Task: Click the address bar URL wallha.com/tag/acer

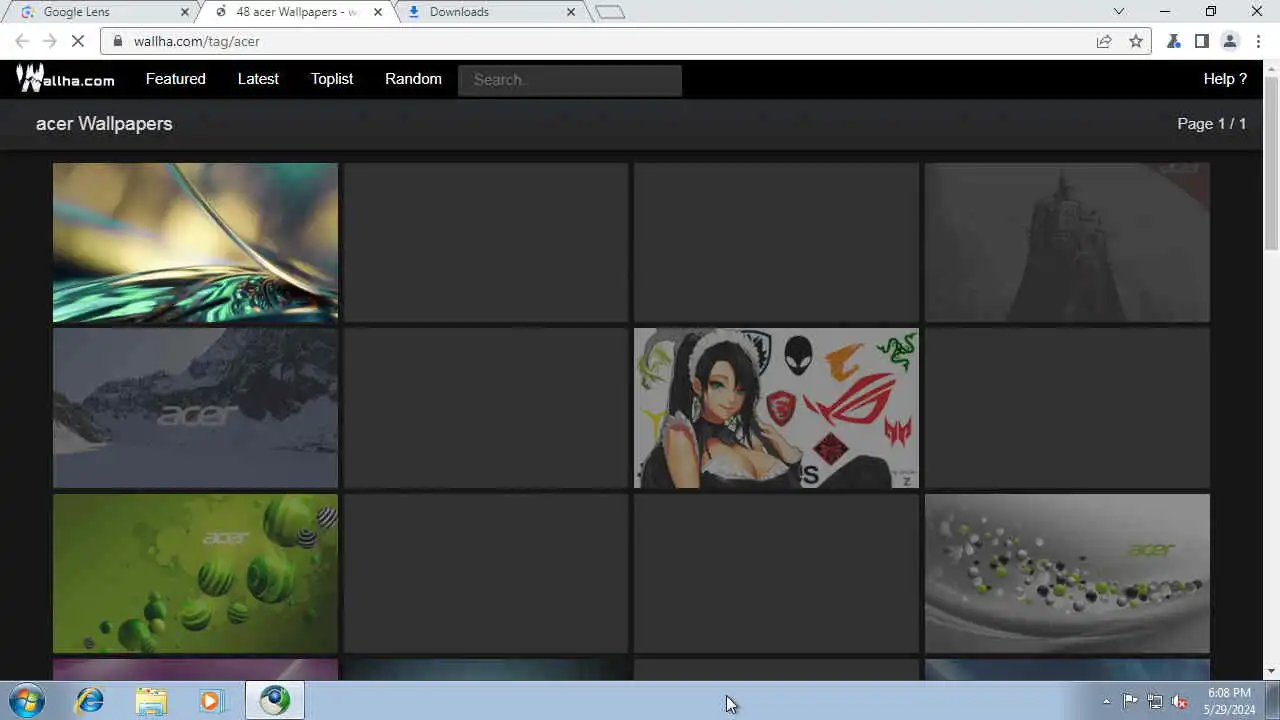Action: [197, 41]
